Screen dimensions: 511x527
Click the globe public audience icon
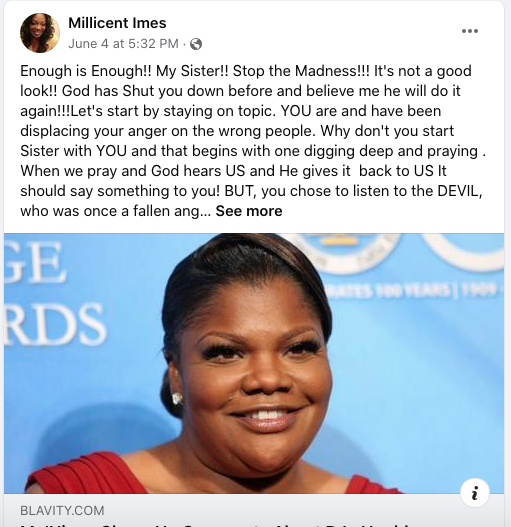(x=196, y=44)
